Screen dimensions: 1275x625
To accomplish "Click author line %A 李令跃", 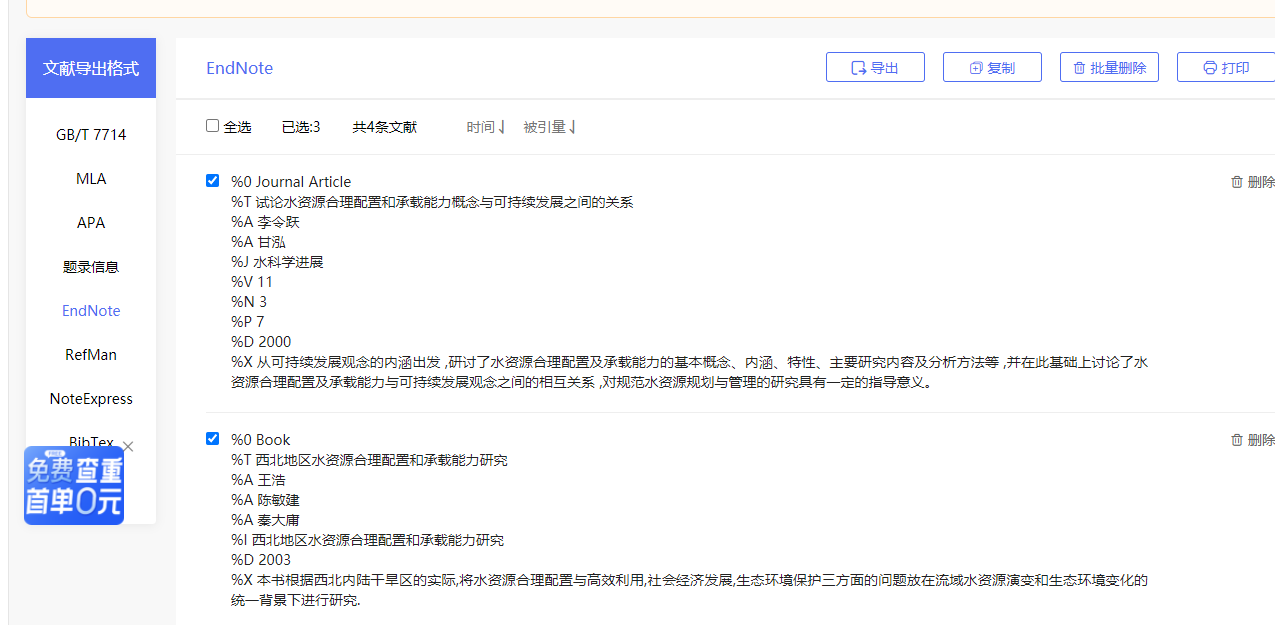I will (x=265, y=222).
